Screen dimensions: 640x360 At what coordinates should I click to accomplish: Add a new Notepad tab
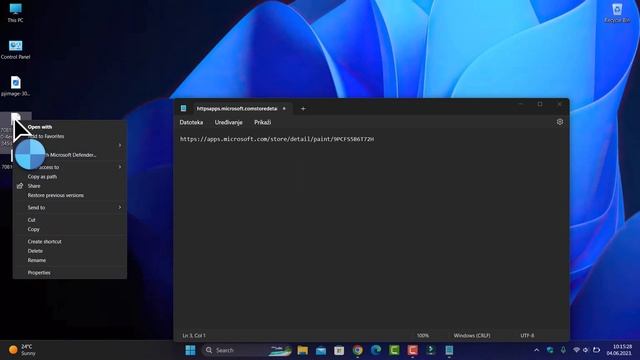[303, 109]
